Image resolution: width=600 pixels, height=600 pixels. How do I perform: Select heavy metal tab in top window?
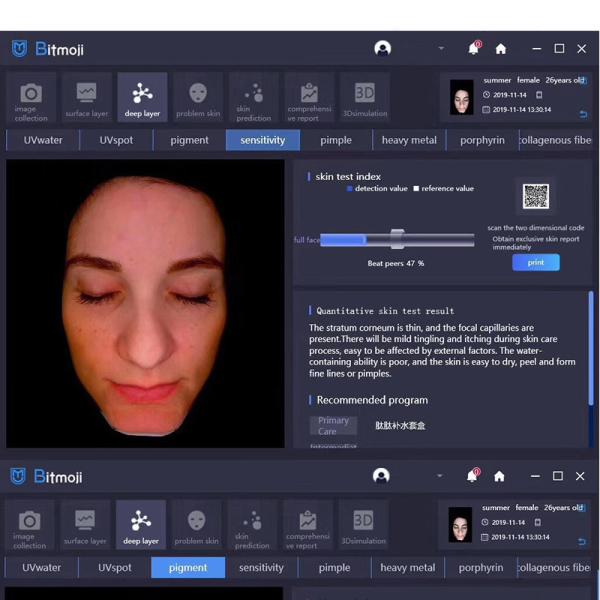click(x=409, y=141)
